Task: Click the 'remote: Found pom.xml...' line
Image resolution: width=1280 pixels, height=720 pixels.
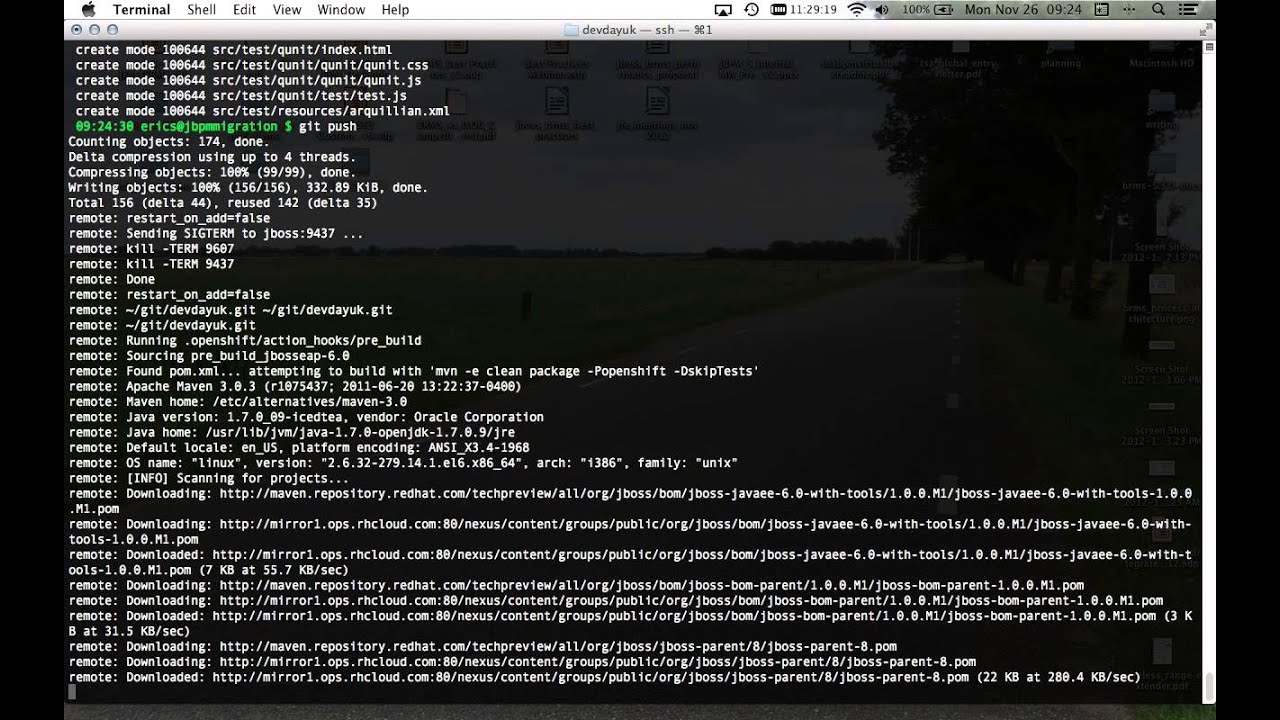Action: [413, 371]
